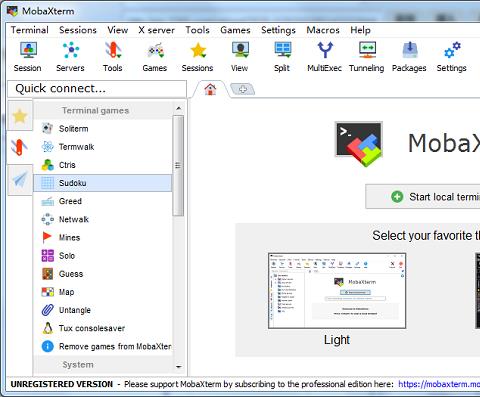Launch the Greed game
The height and width of the screenshot is (397, 480).
click(x=103, y=201)
